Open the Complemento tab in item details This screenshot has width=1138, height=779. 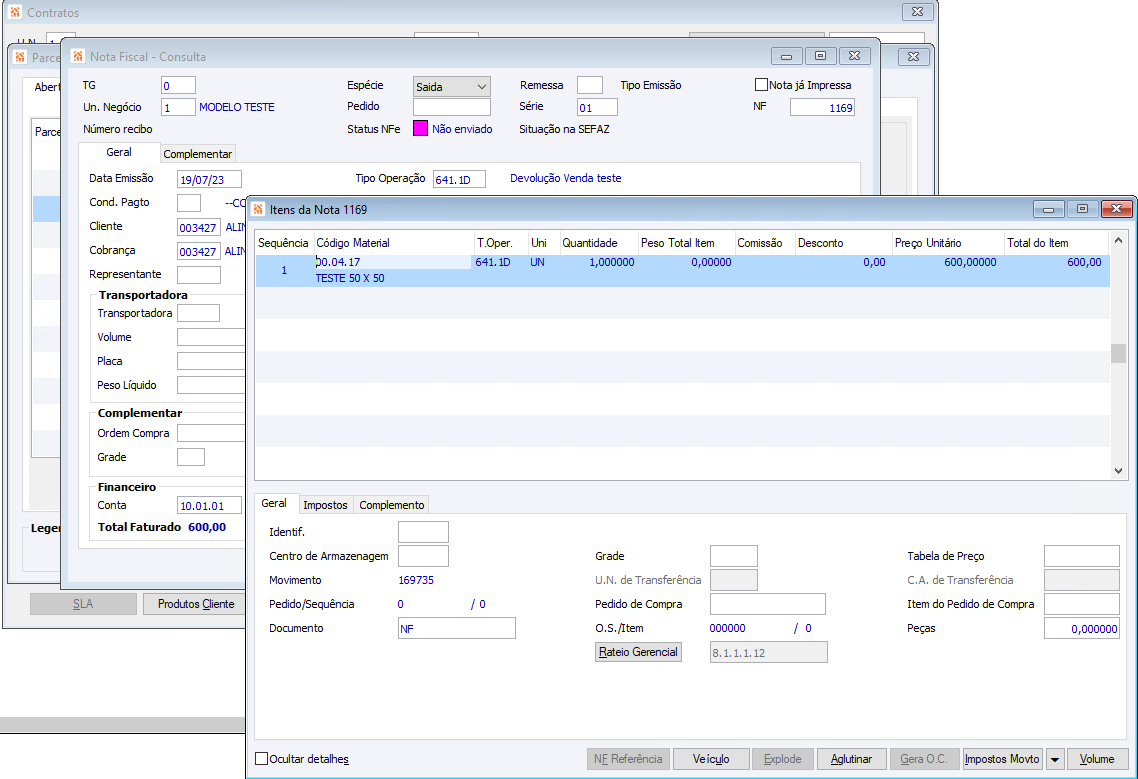click(x=392, y=505)
